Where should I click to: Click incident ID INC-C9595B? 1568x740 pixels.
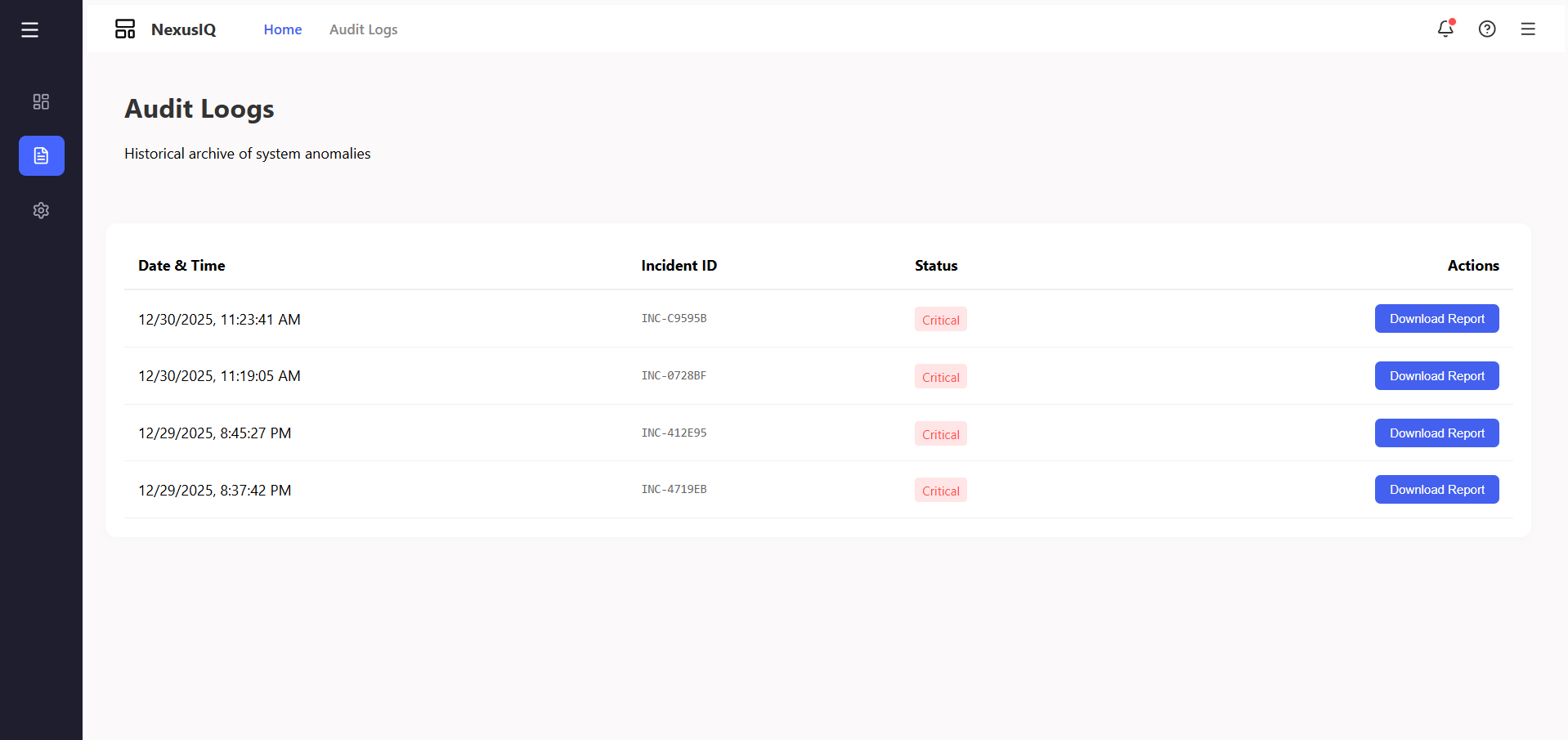[674, 319]
